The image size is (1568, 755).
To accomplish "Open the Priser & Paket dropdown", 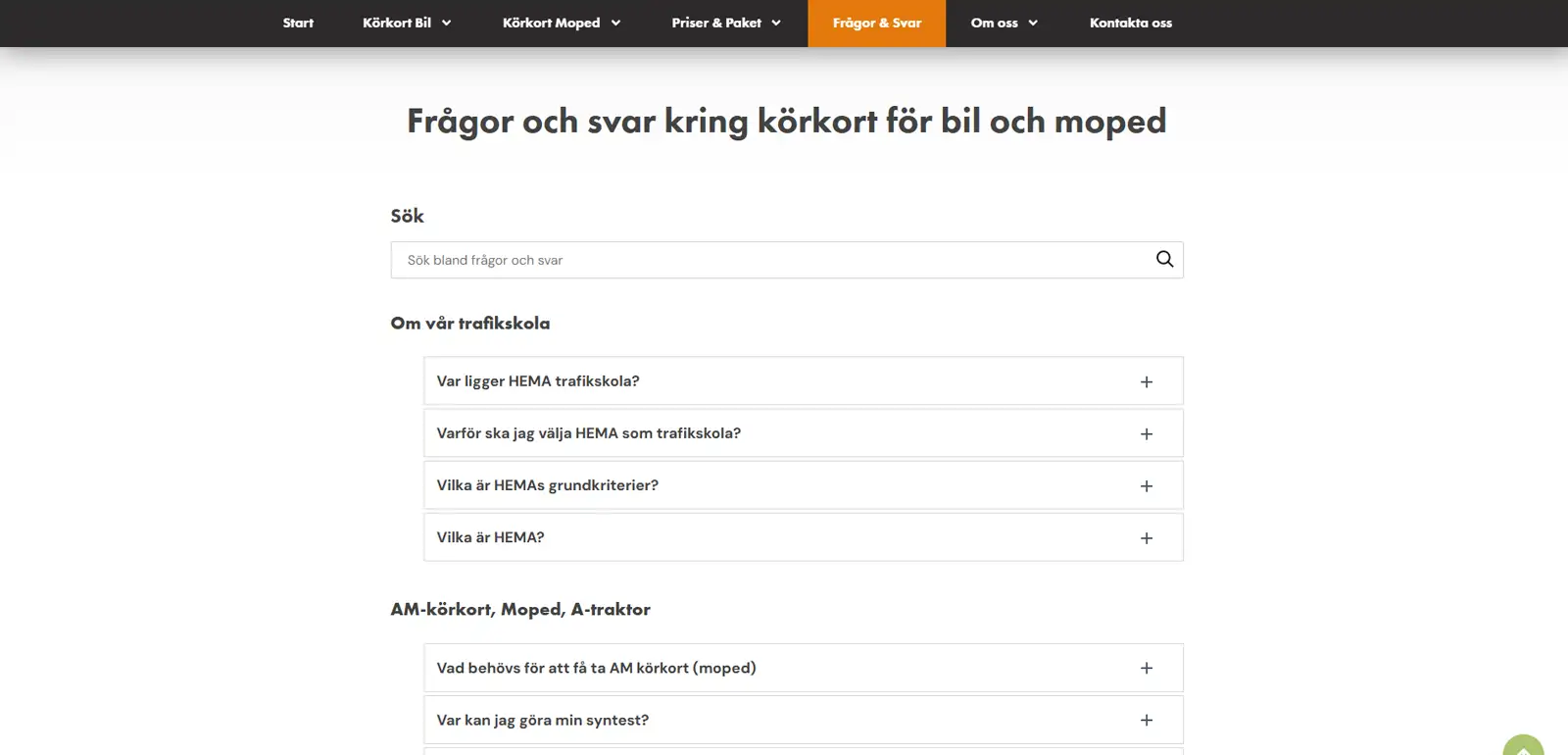I will pos(725,23).
